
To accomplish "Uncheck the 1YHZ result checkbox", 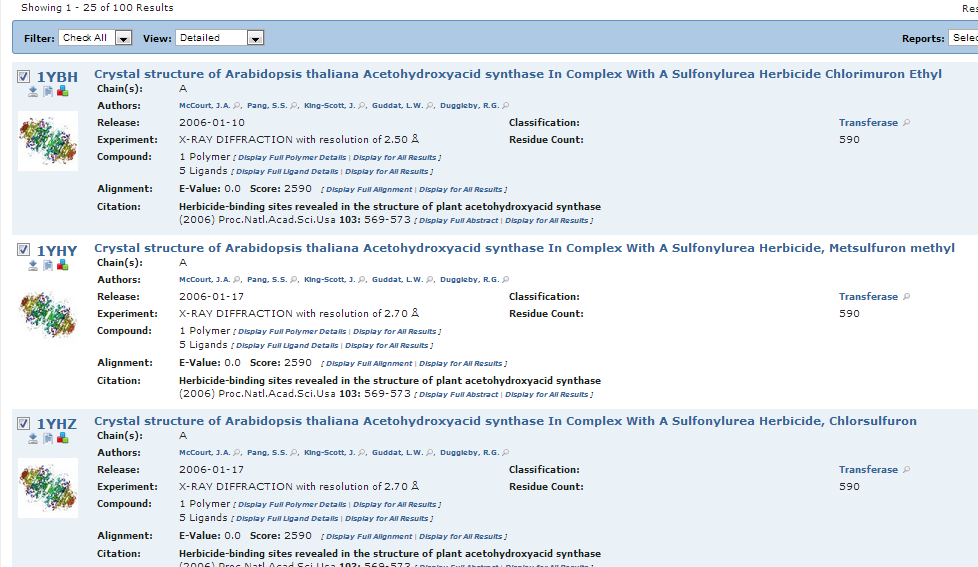I will click(23, 424).
